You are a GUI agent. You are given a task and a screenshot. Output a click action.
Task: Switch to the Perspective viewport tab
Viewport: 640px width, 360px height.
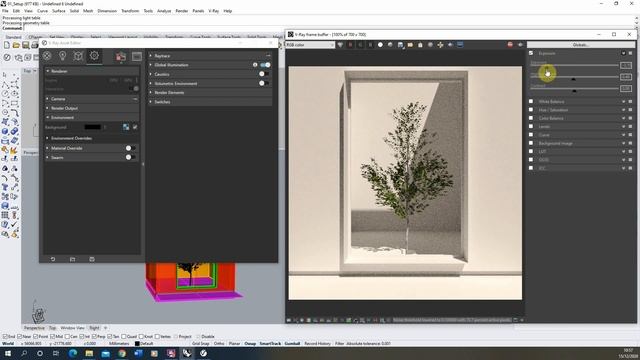[x=34, y=328]
